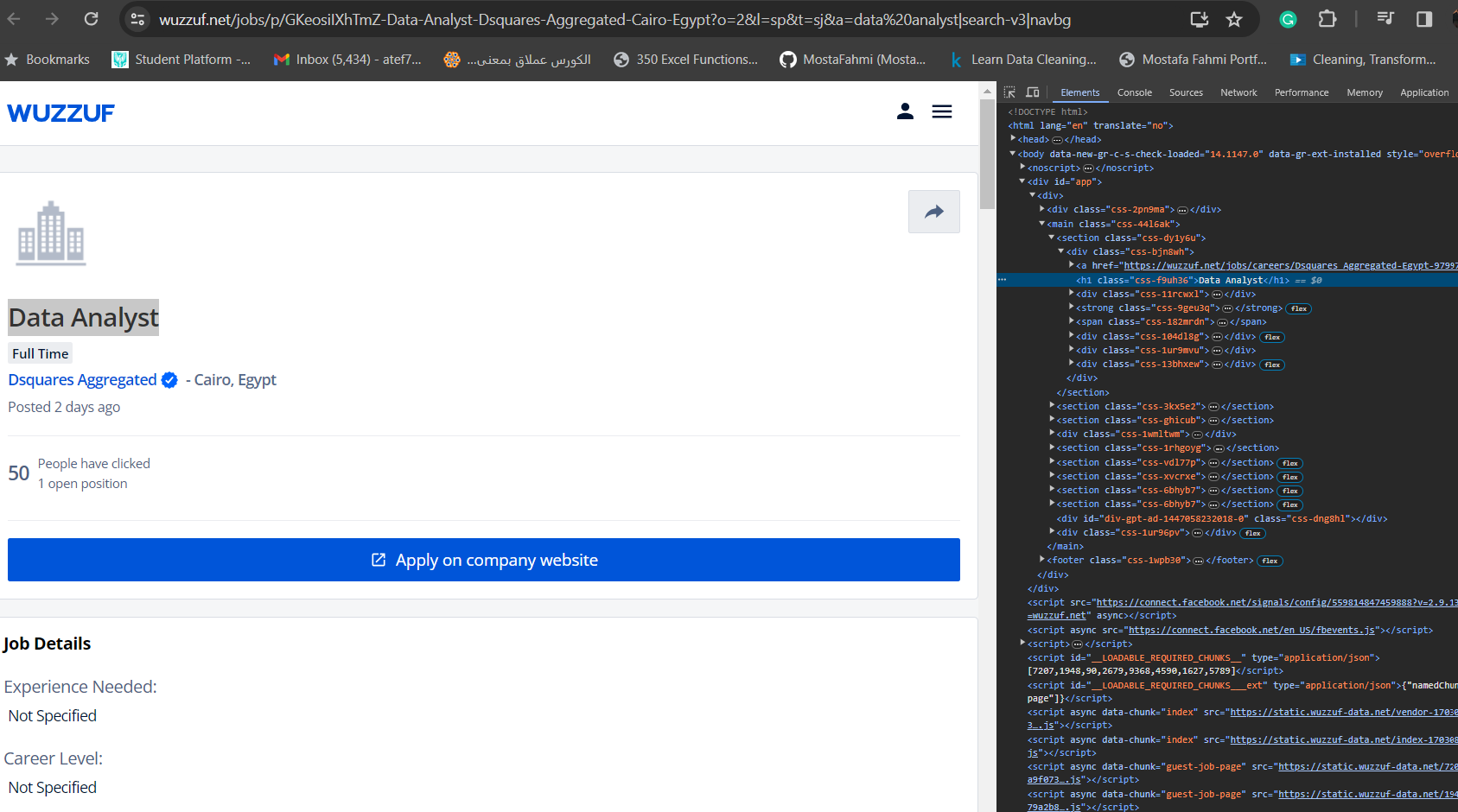Open the fbevents.js script link
This screenshot has width=1458, height=812.
click(1251, 630)
